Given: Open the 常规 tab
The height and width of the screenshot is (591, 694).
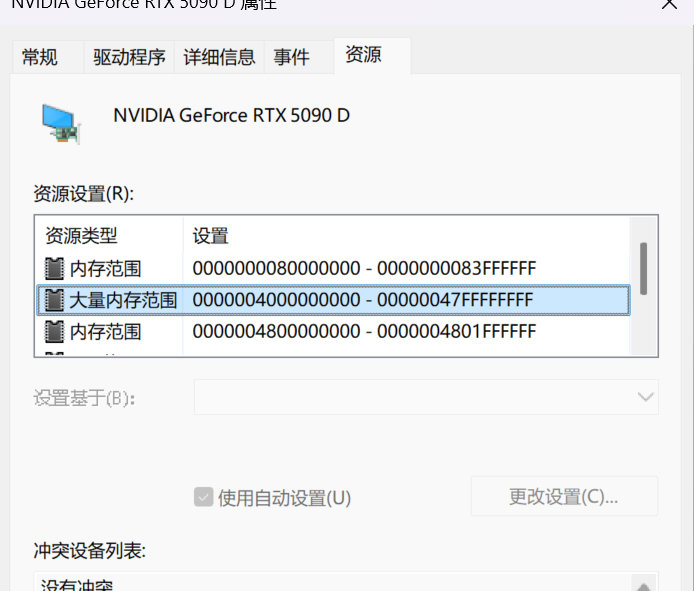Looking at the screenshot, I should [48, 57].
